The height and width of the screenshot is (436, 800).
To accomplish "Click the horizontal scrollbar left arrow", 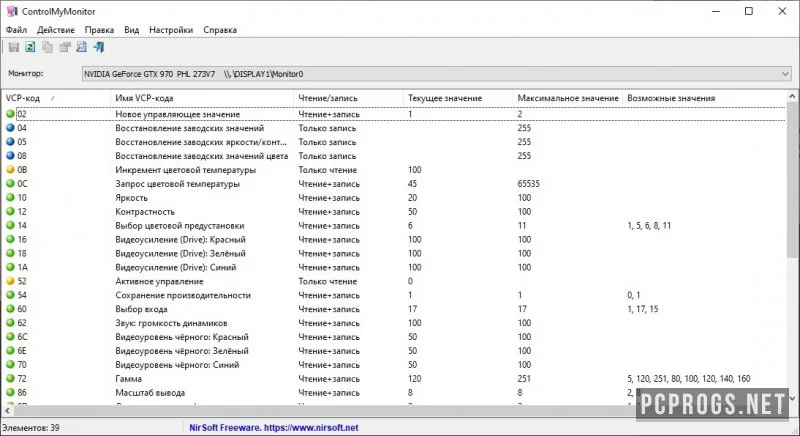I will point(7,411).
